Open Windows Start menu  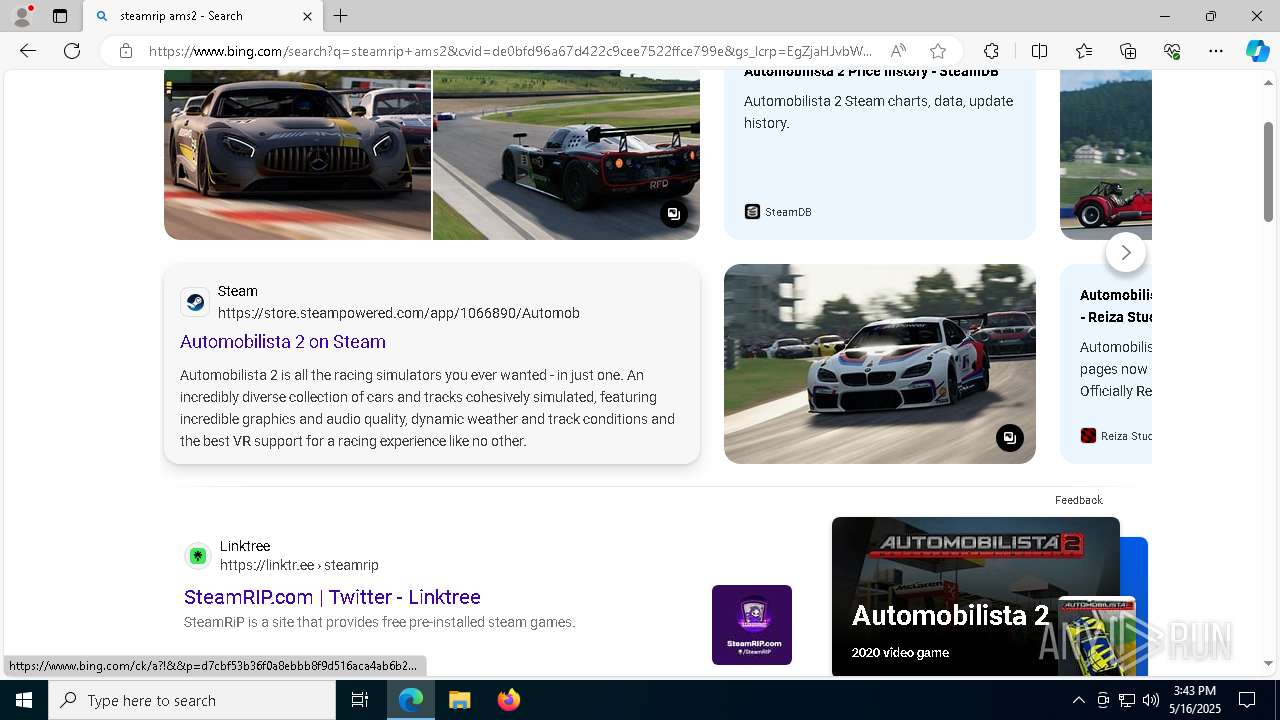24,700
